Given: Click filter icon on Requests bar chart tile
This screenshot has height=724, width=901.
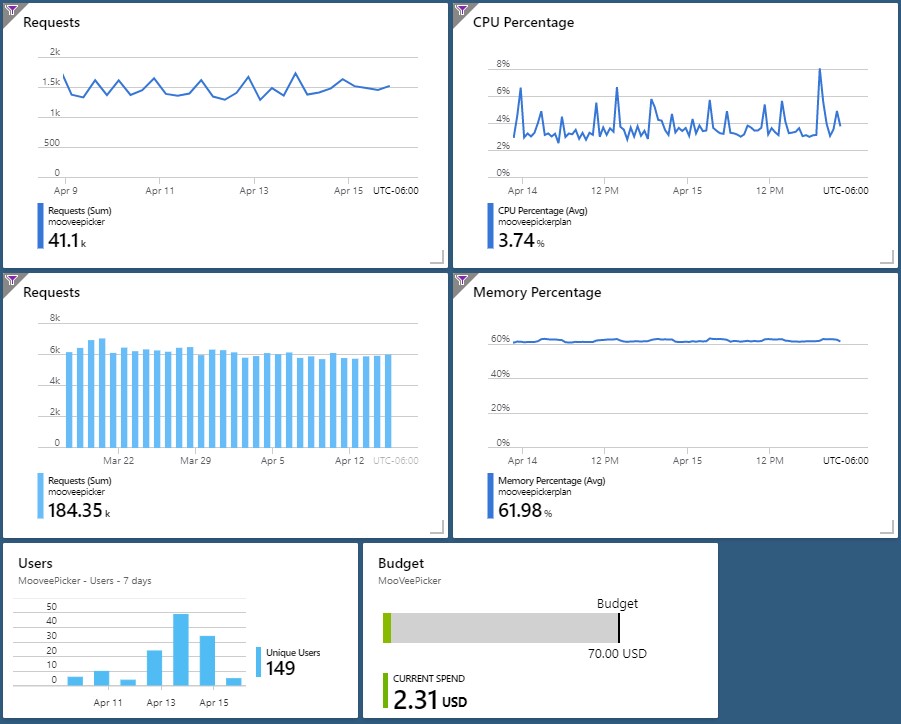Looking at the screenshot, I should click(x=11, y=280).
